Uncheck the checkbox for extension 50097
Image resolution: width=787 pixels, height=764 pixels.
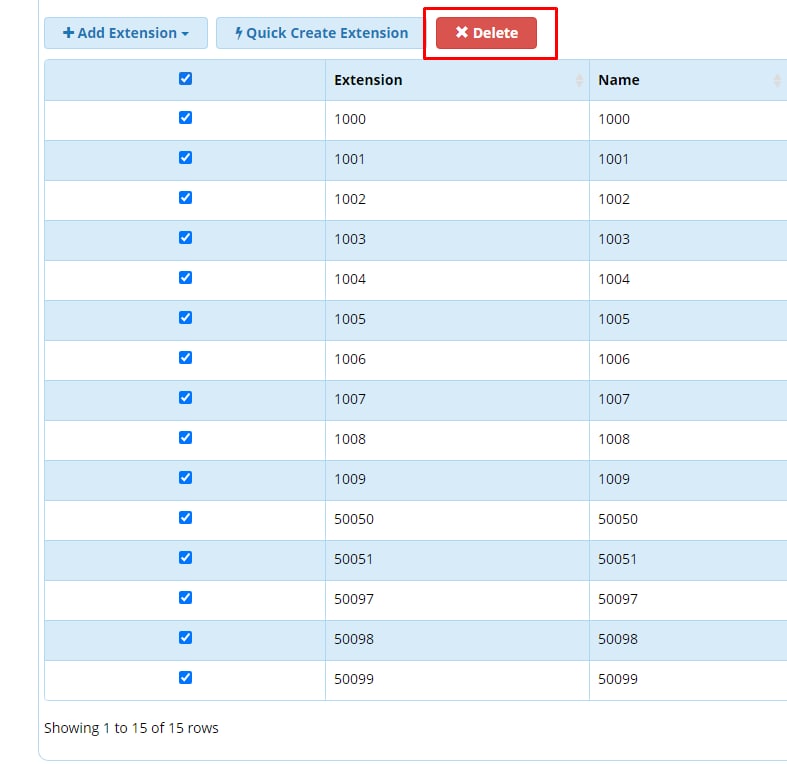point(185,597)
